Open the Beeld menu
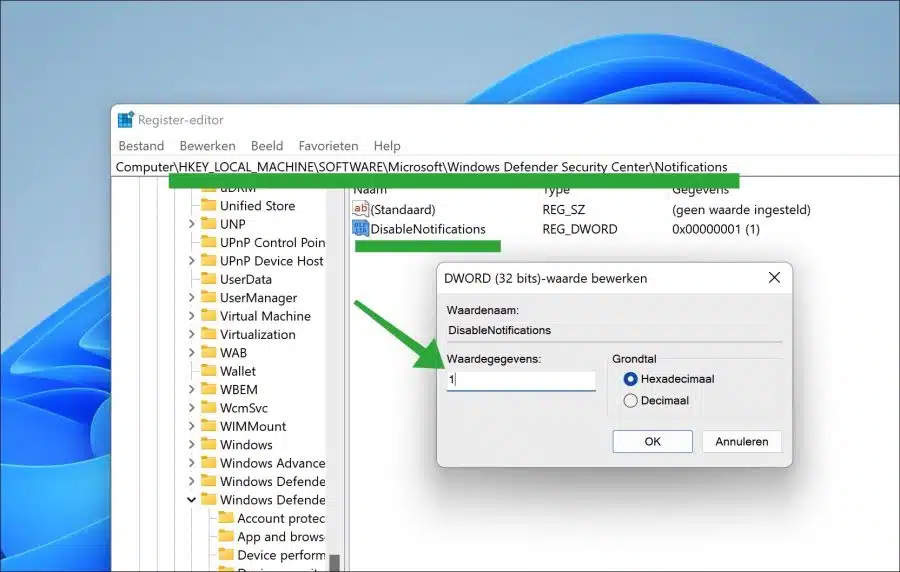The height and width of the screenshot is (572, 900). pos(267,146)
